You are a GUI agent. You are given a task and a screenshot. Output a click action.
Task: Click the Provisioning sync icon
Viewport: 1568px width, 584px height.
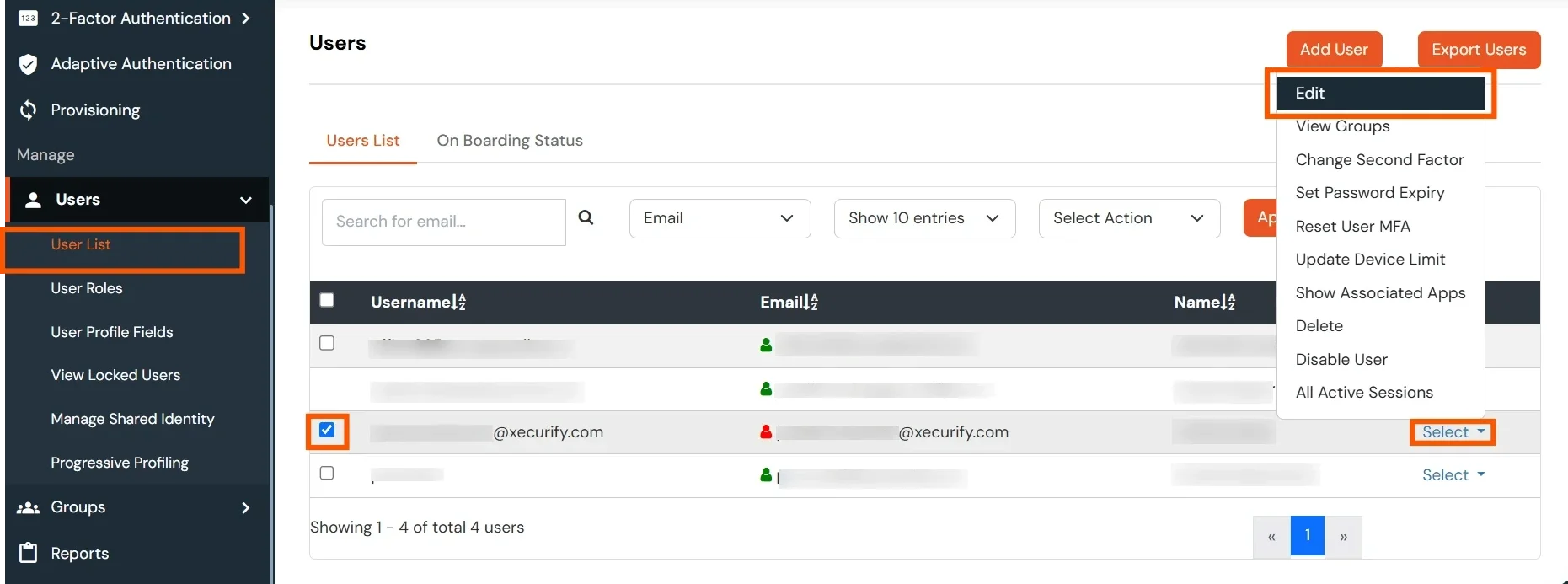pyautogui.click(x=28, y=110)
